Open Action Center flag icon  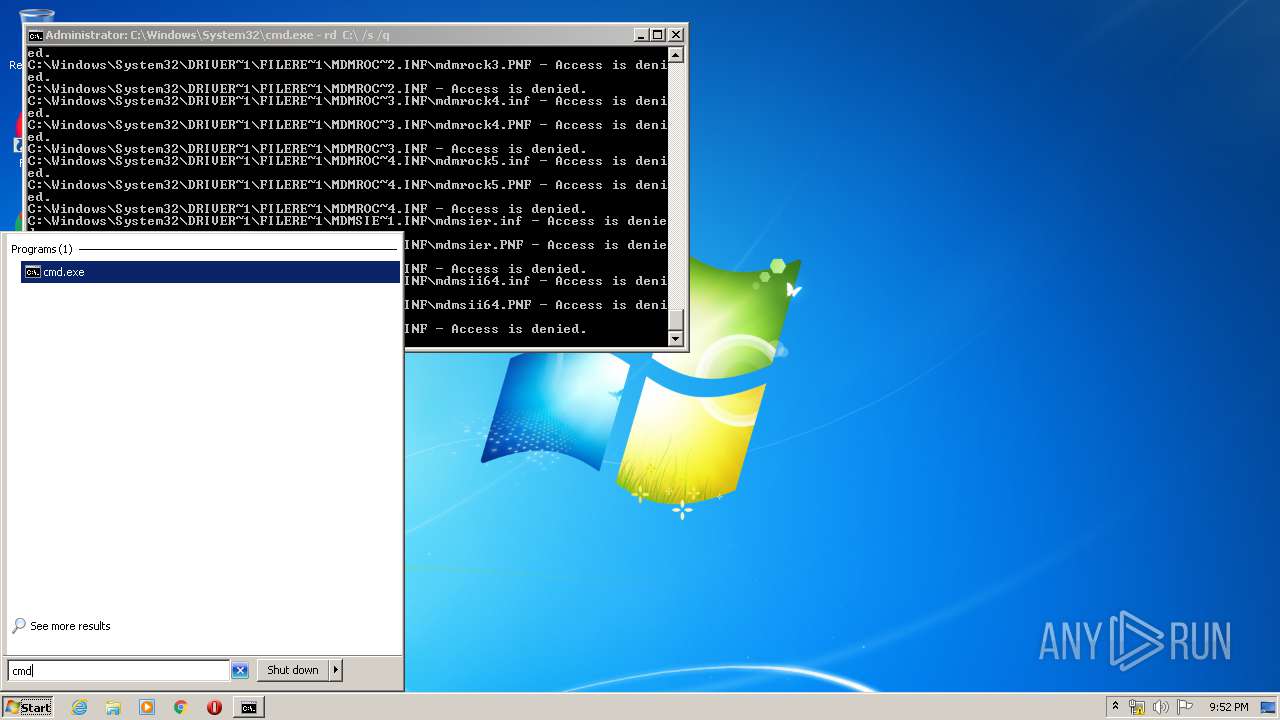(x=1185, y=707)
